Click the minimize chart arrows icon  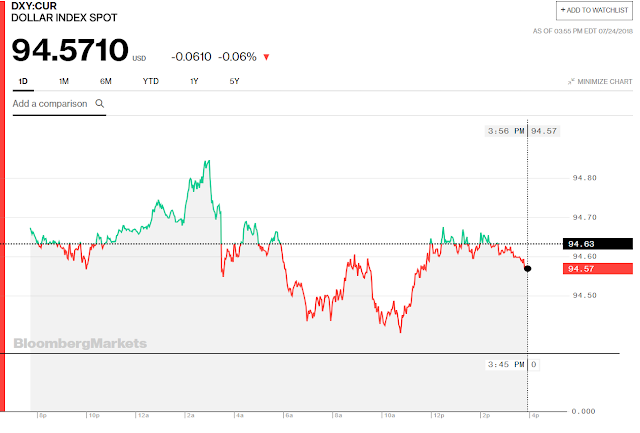click(x=571, y=80)
